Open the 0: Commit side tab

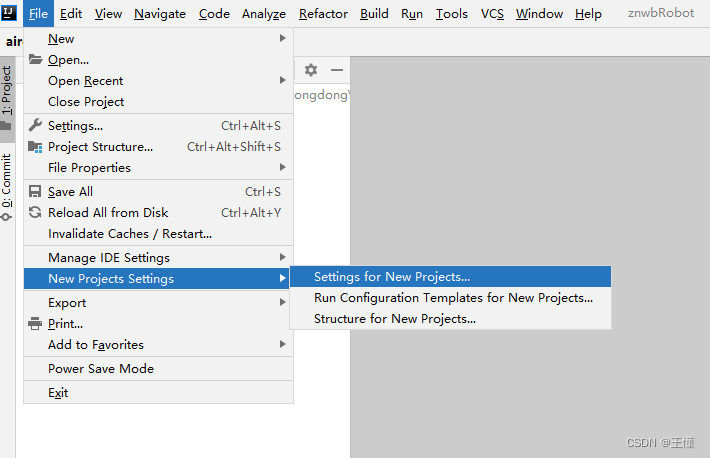point(7,187)
